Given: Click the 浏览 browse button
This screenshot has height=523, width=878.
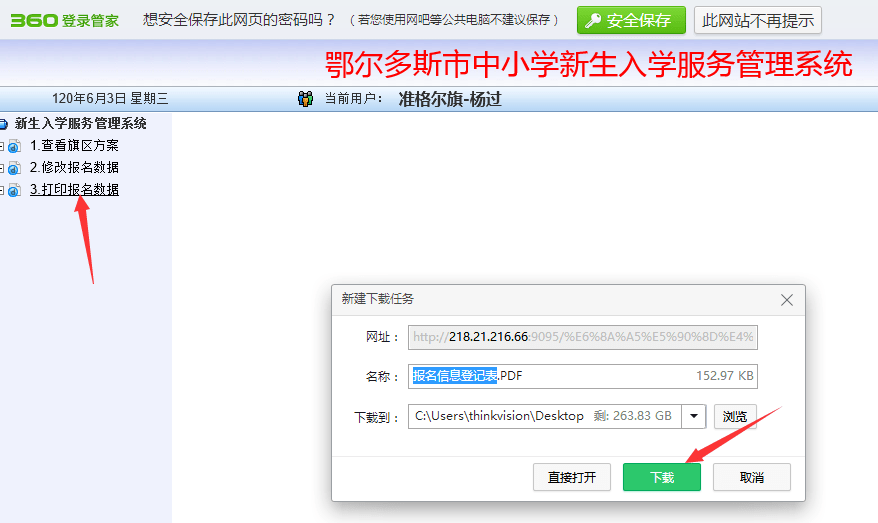Looking at the screenshot, I should (x=735, y=417).
